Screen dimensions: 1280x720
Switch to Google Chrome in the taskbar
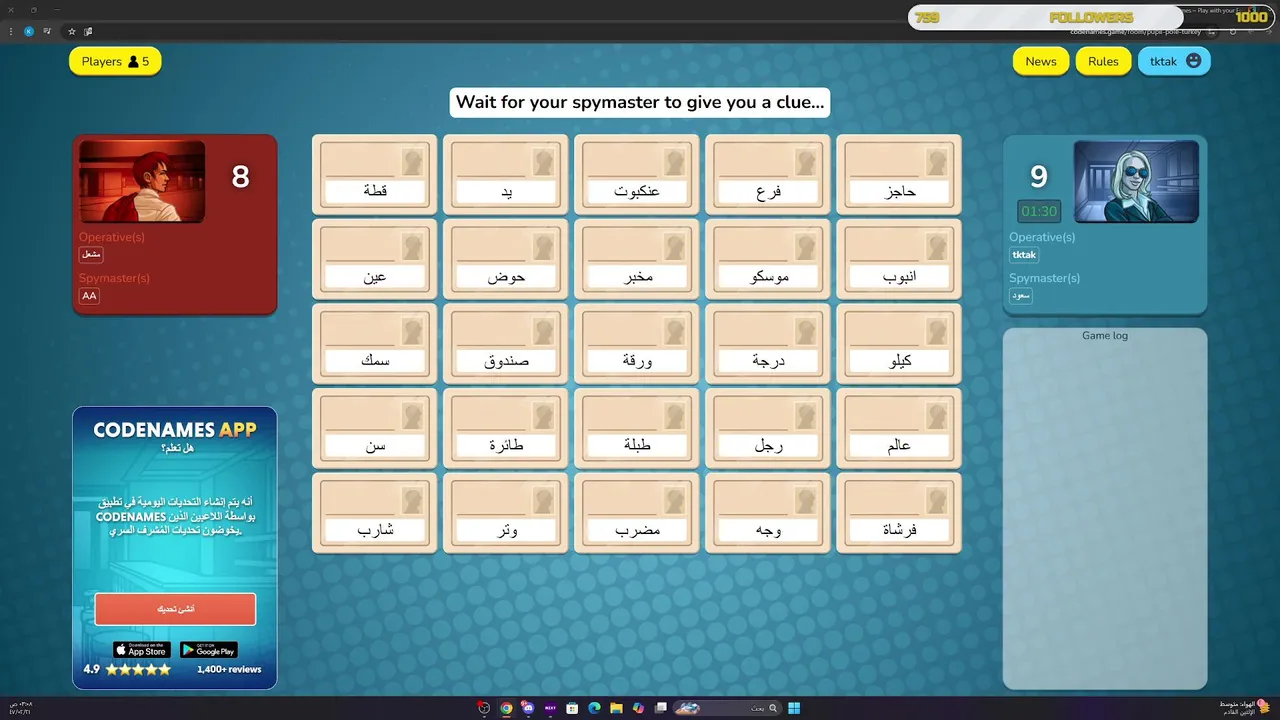(x=506, y=708)
